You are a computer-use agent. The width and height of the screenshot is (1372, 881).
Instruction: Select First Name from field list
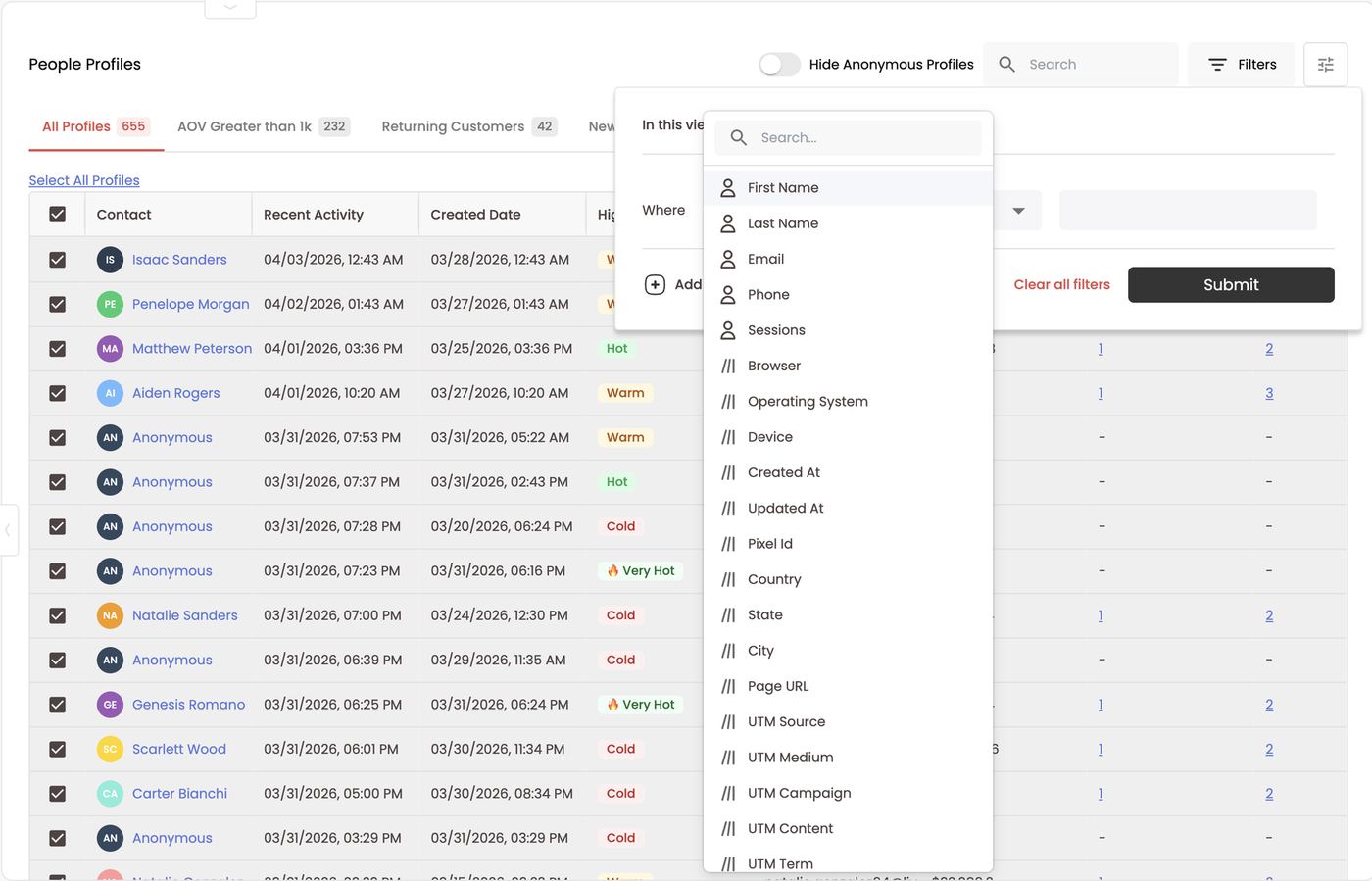tap(849, 188)
